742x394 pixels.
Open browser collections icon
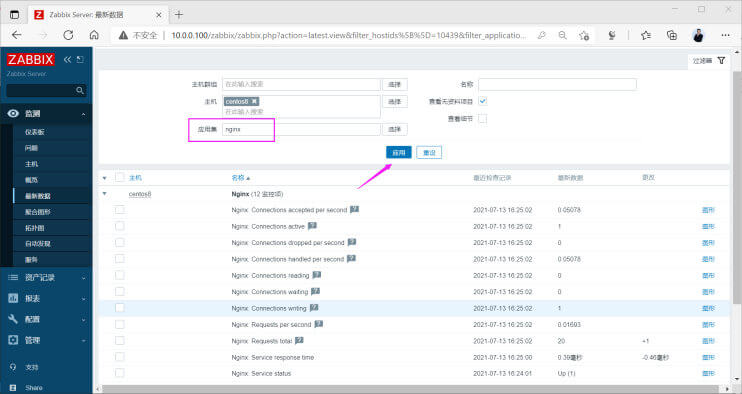click(x=671, y=35)
